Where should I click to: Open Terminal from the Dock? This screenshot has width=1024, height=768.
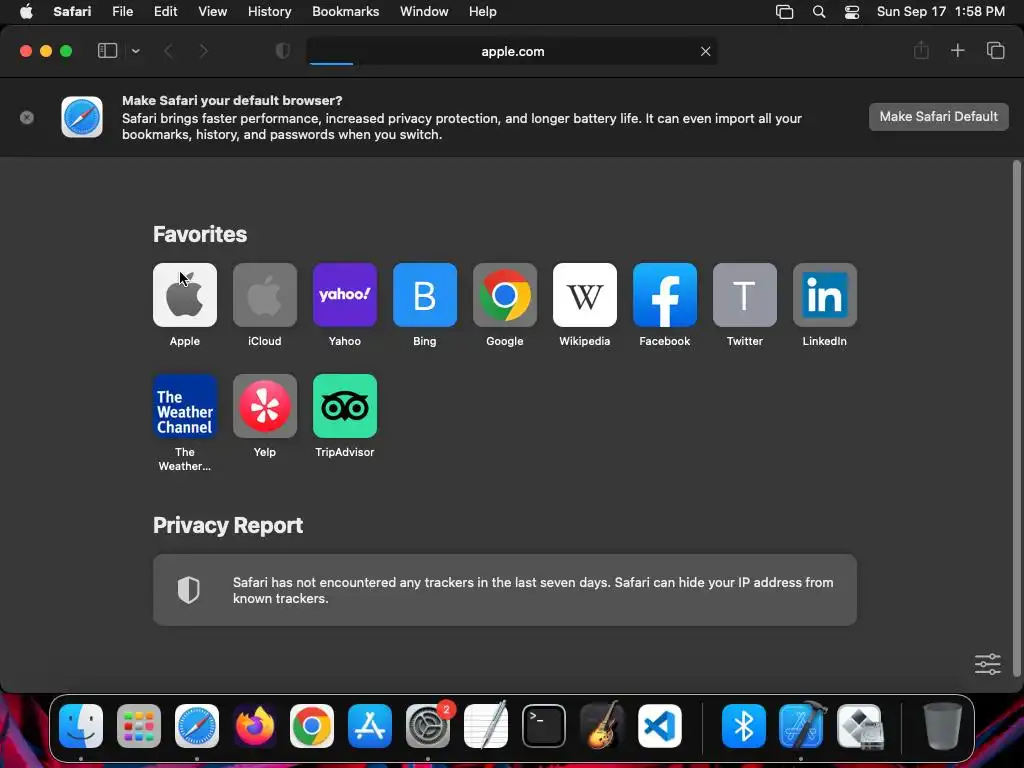pos(543,726)
